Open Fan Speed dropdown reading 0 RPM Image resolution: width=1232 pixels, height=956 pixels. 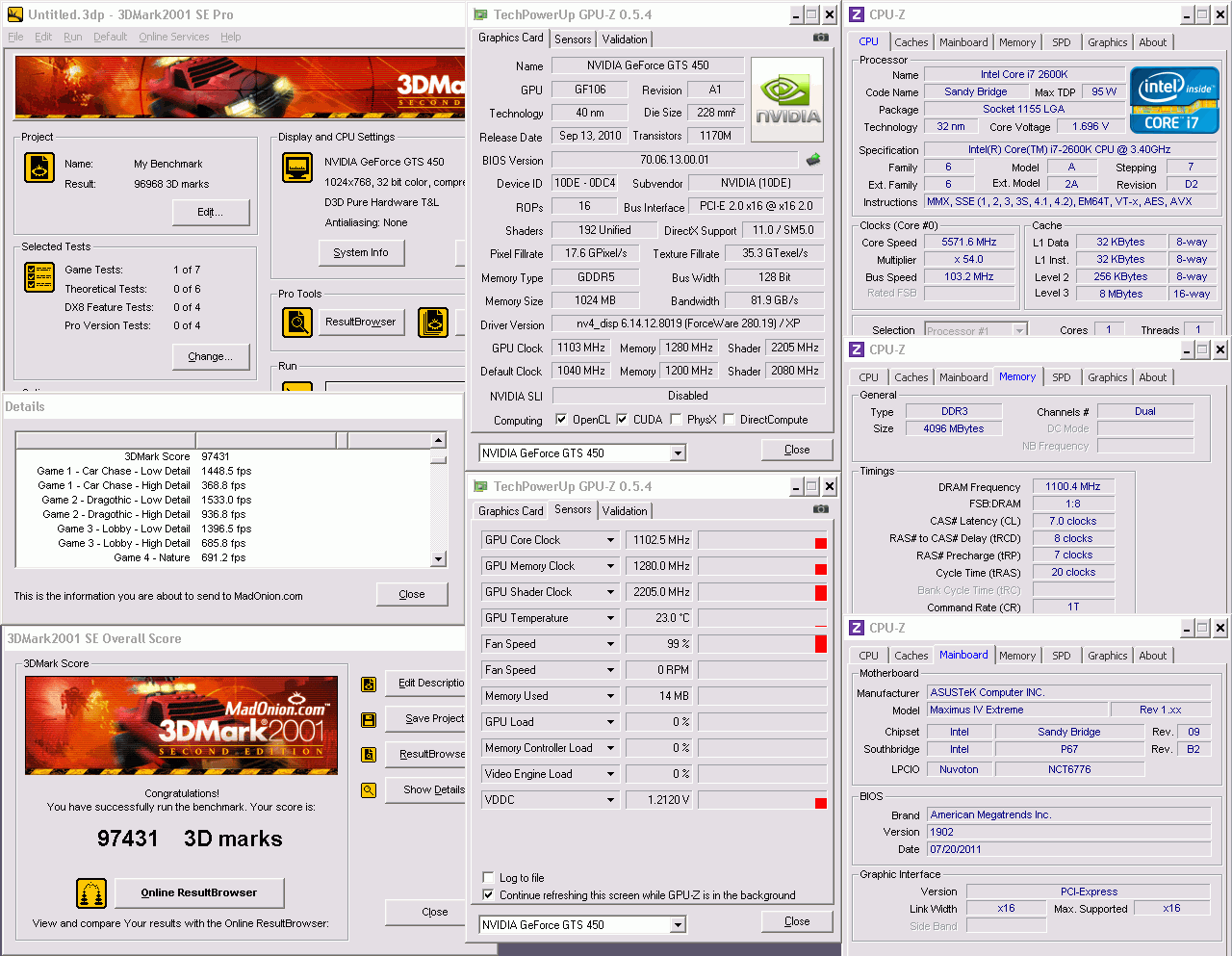(610, 670)
